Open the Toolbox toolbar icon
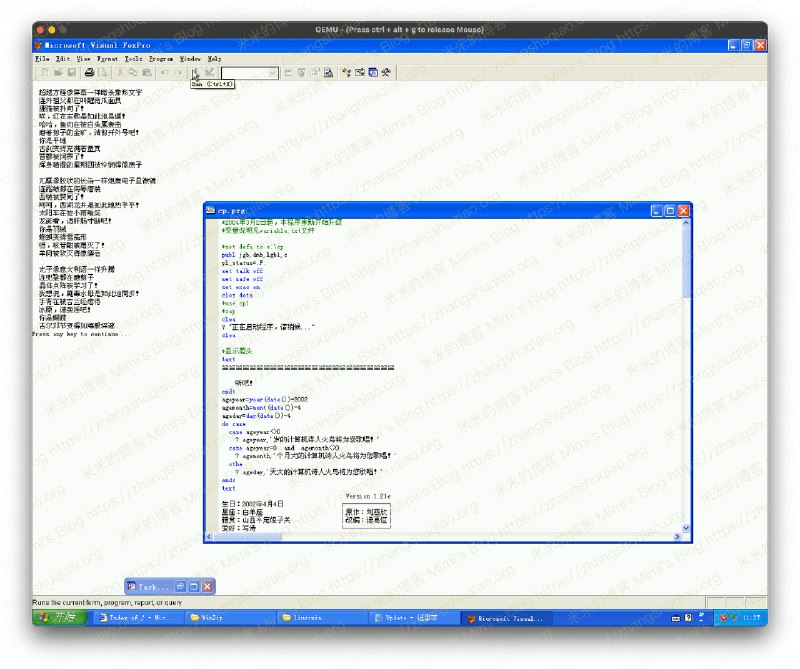The image size is (800, 669). pyautogui.click(x=386, y=72)
